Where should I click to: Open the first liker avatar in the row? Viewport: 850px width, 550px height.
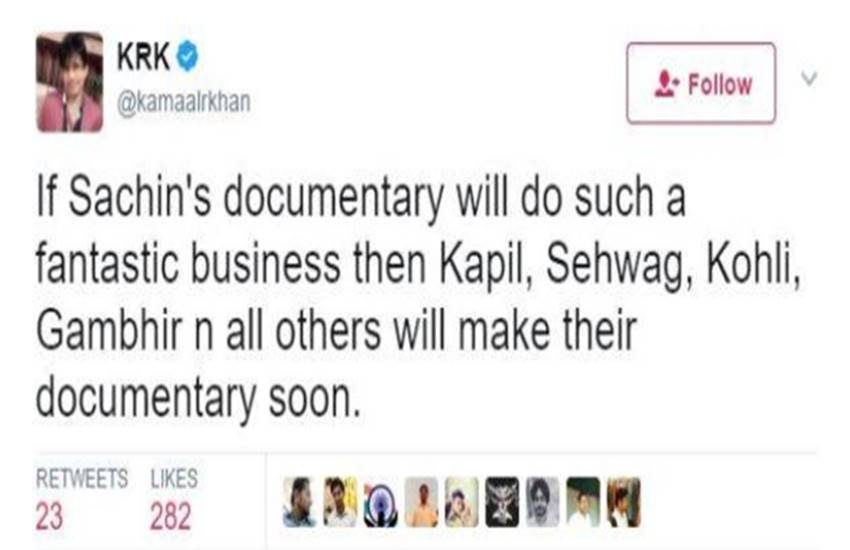[299, 502]
